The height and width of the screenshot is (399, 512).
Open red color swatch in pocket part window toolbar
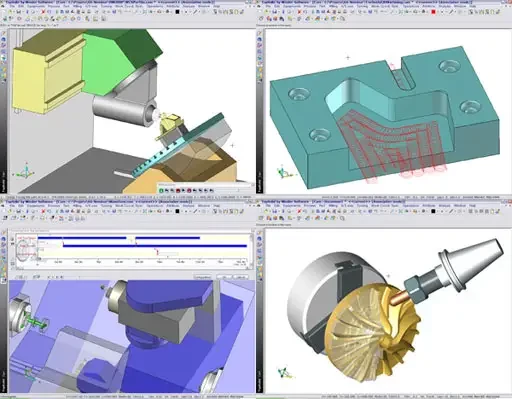(433, 12)
